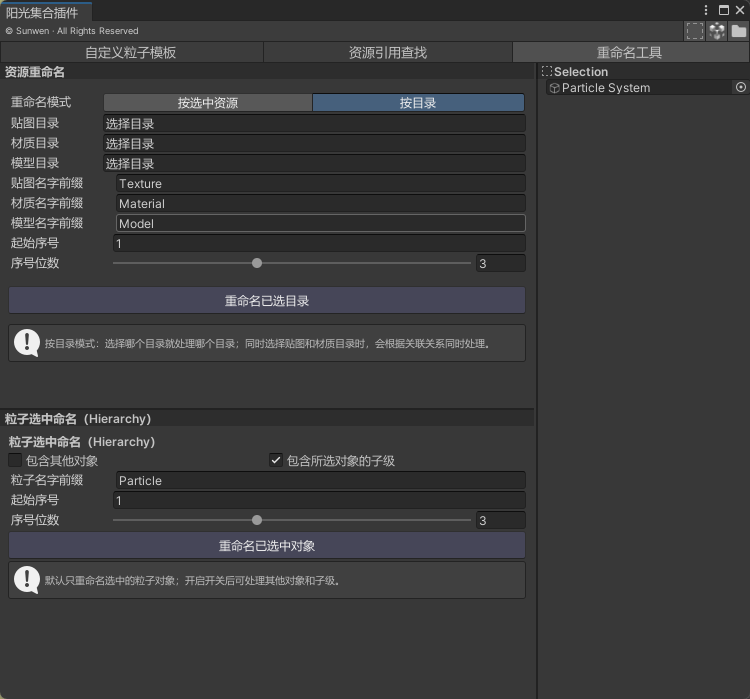Click the dashed selection icon in header

point(695,31)
